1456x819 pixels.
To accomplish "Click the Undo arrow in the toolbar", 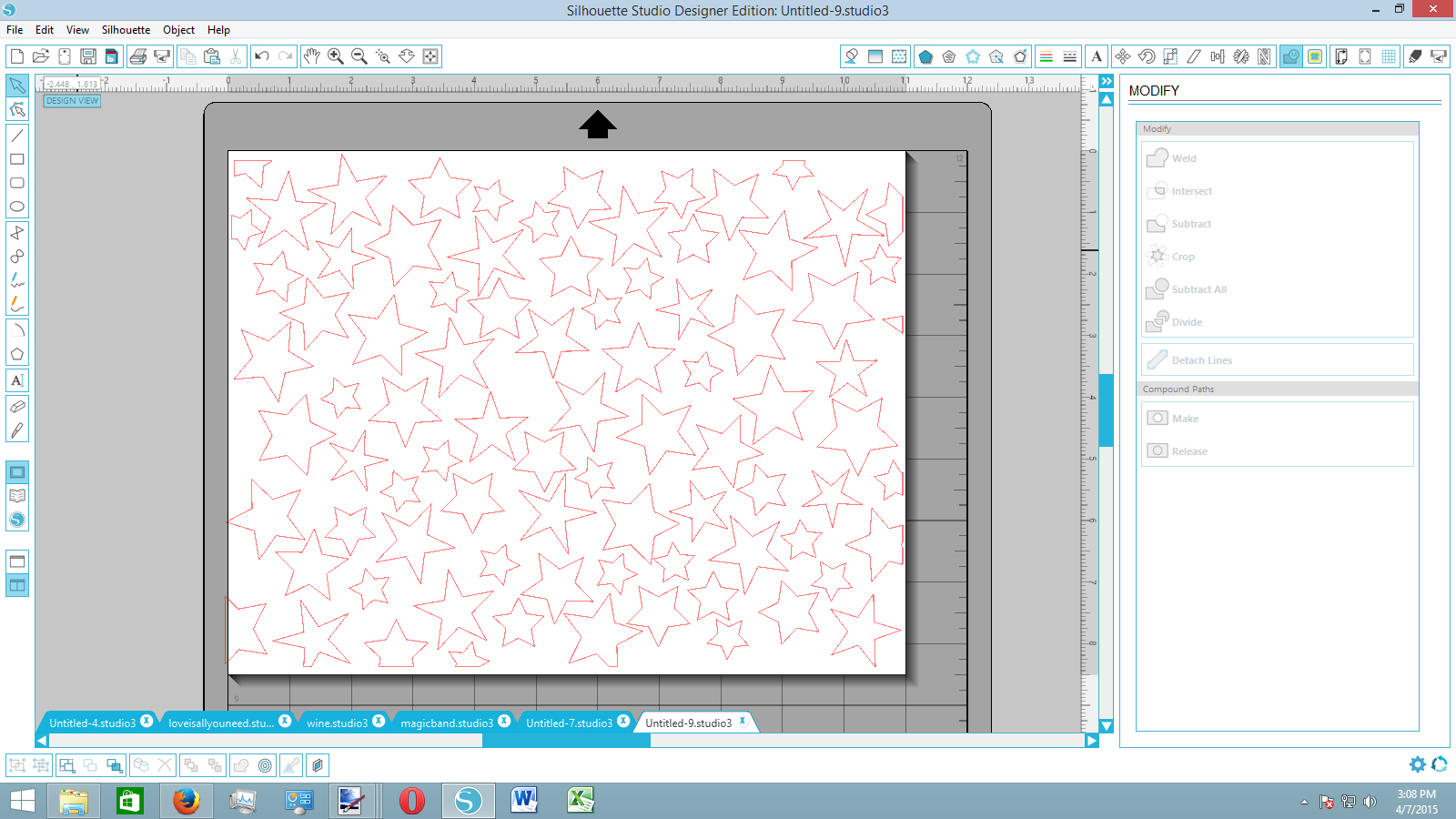I will point(262,56).
